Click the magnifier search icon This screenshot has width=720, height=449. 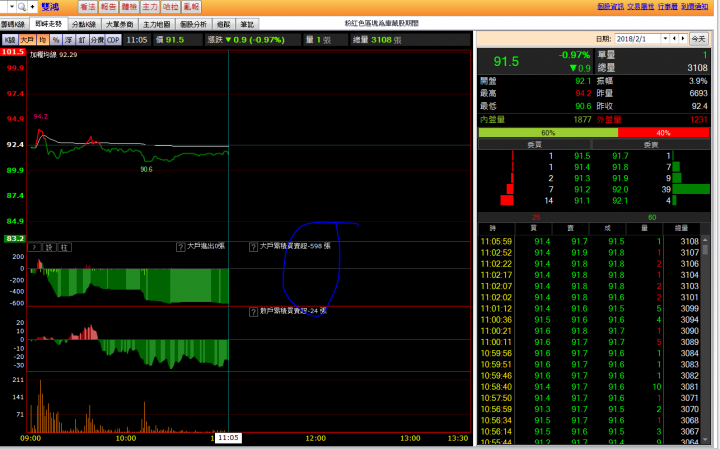(22, 7)
